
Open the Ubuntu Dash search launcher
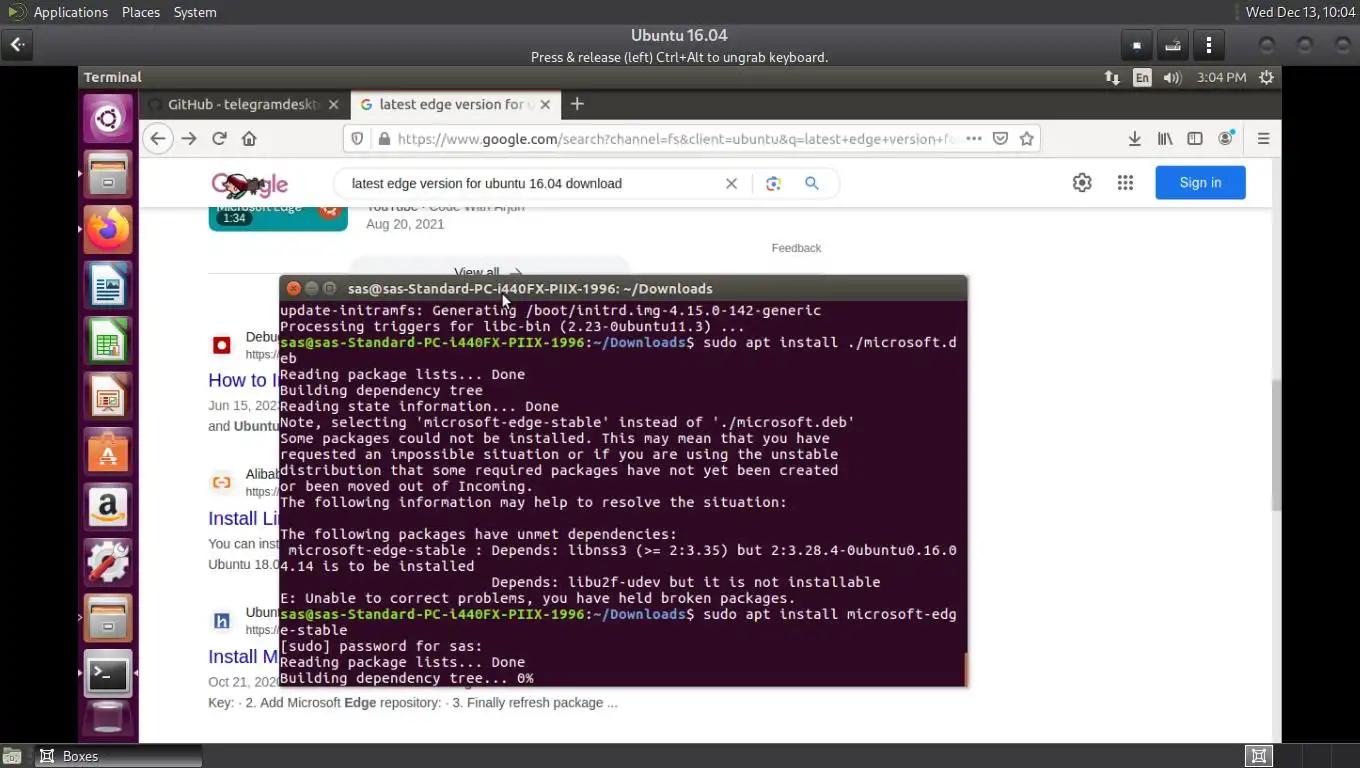pos(108,120)
